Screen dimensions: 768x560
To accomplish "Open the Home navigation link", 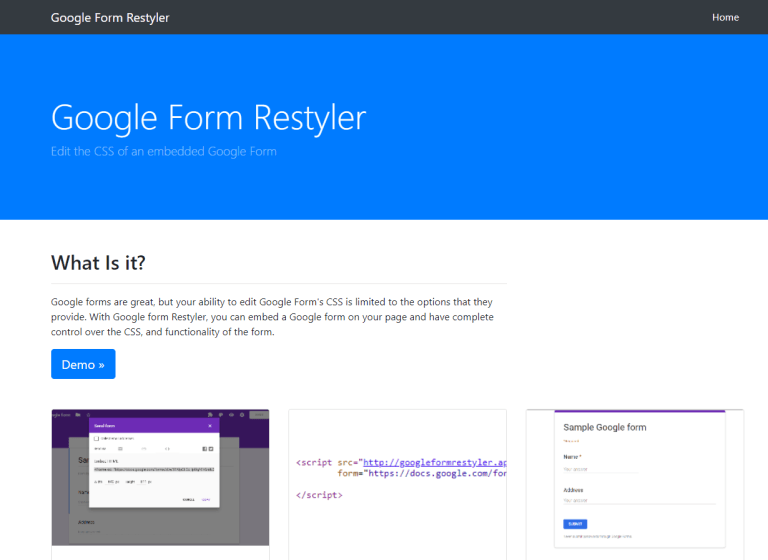I will click(725, 17).
